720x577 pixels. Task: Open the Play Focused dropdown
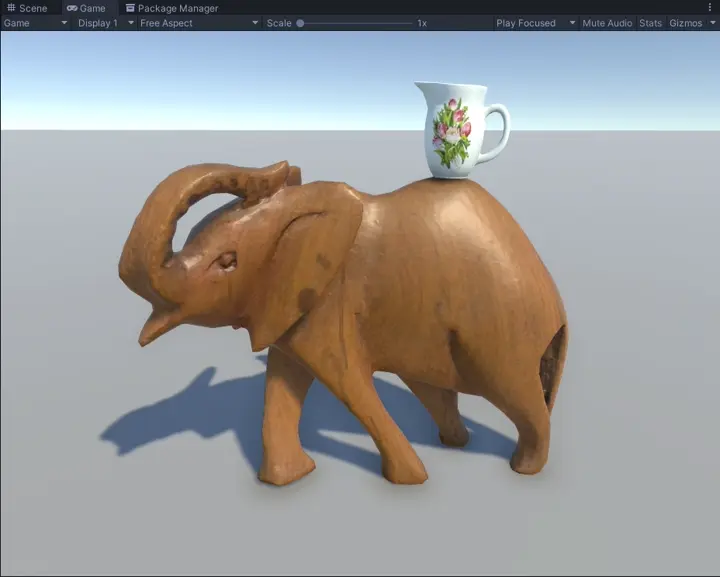pos(535,23)
